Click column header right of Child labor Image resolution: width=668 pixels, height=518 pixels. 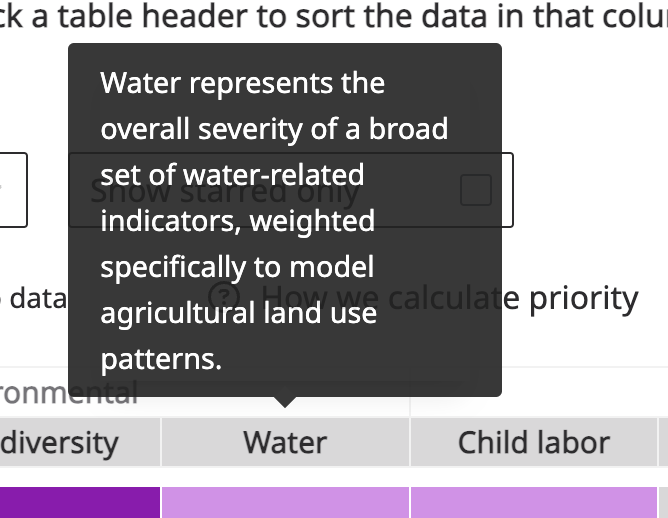click(x=663, y=442)
